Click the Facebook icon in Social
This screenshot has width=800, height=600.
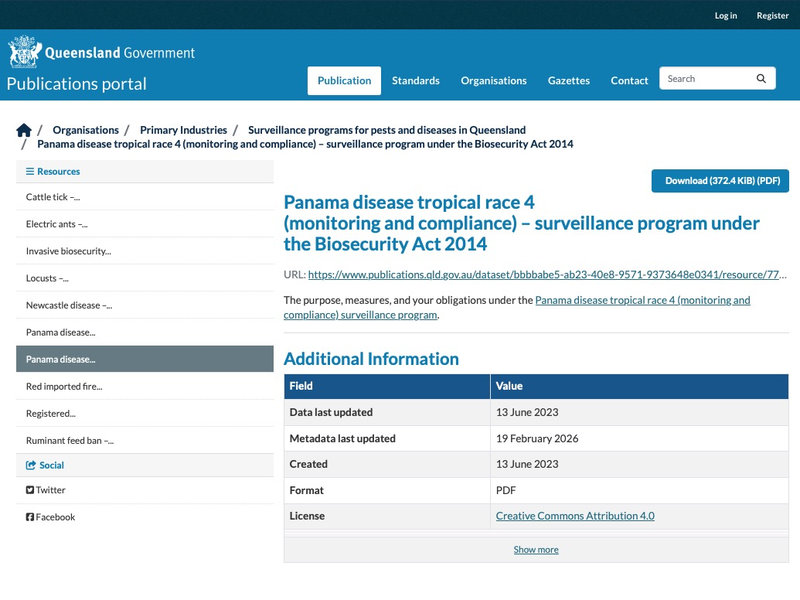(30, 517)
